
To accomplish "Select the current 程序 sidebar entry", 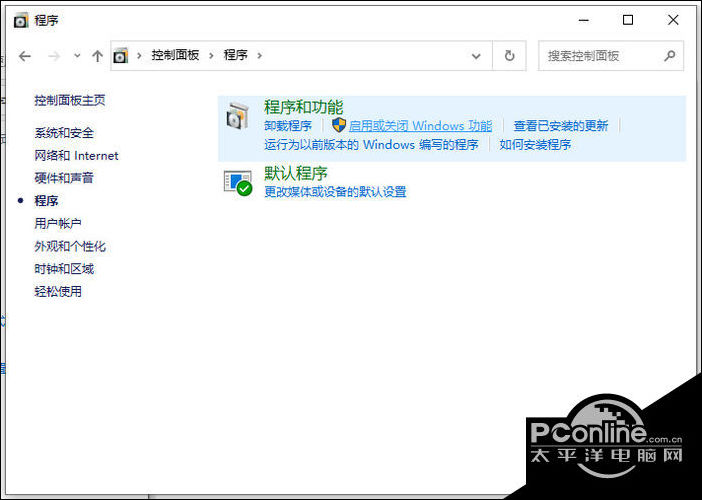I will point(47,201).
